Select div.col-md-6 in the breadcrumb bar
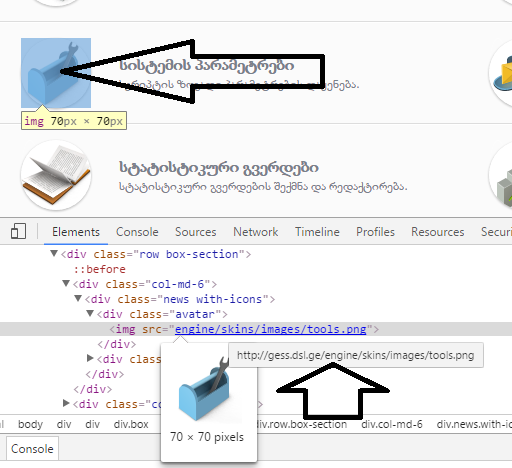The height and width of the screenshot is (468, 512). [x=392, y=424]
